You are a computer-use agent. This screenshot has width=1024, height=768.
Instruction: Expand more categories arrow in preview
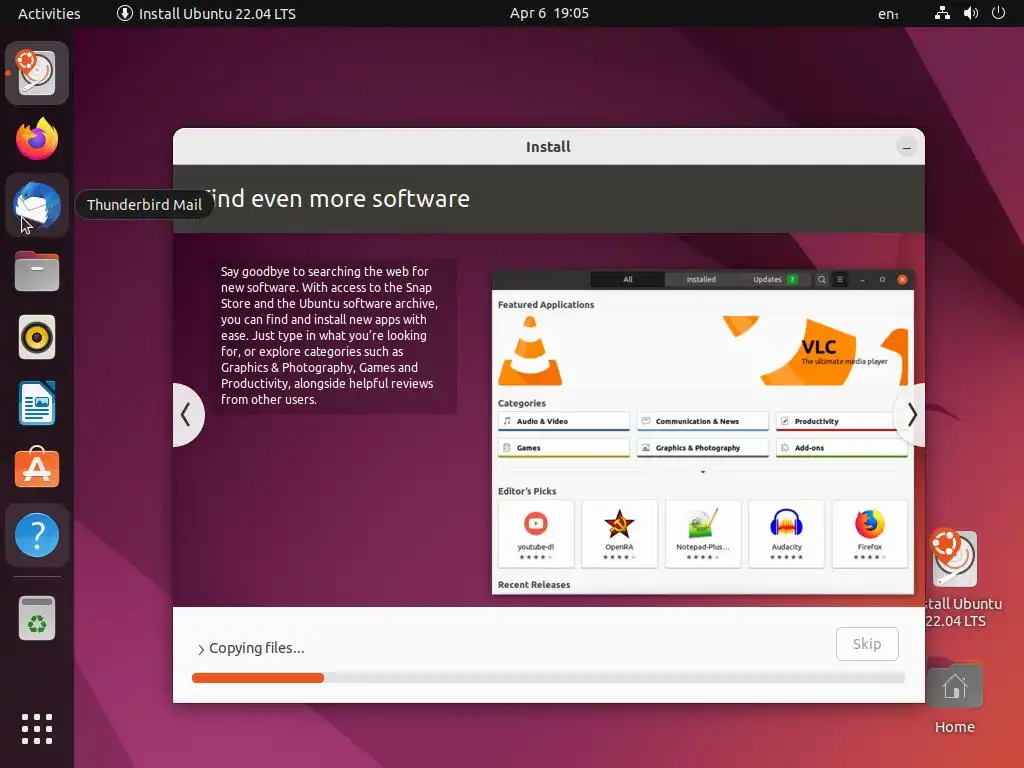point(703,472)
